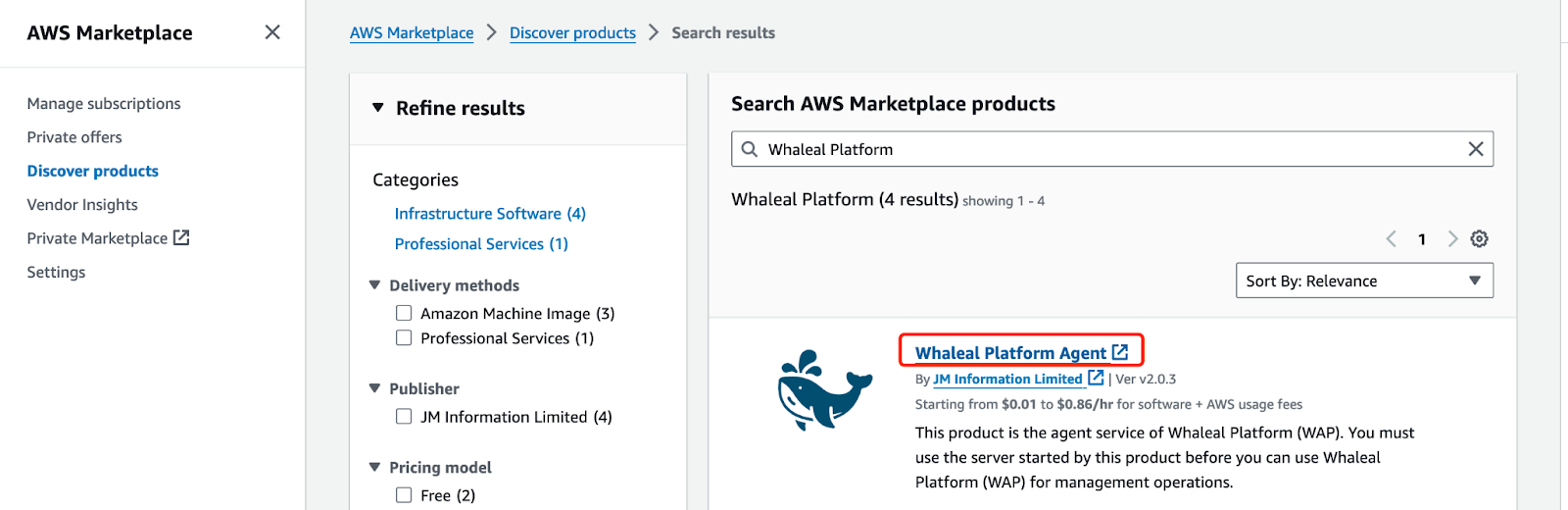Go to next results page arrow
Viewport: 1568px width, 510px height.
1452,239
